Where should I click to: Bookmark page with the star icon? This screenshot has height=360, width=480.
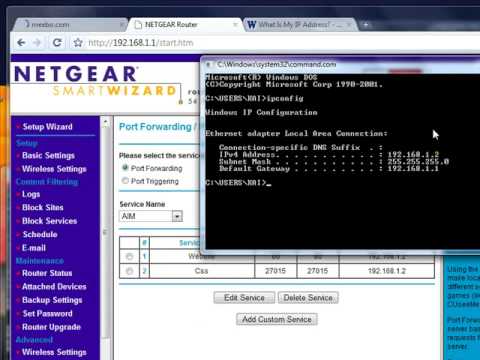pyautogui.click(x=78, y=43)
